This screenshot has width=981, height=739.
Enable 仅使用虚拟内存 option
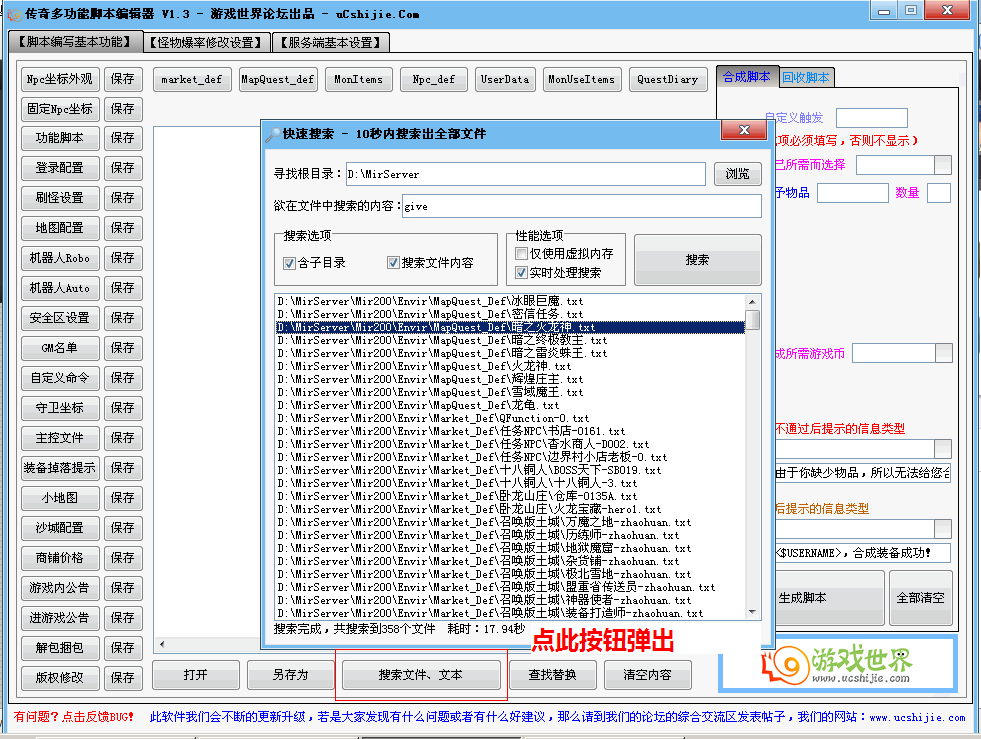(x=521, y=254)
